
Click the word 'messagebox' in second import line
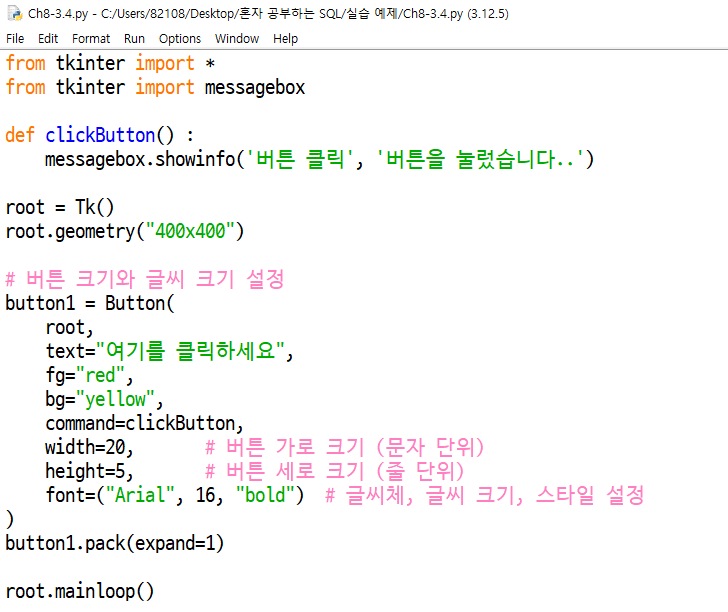255,87
